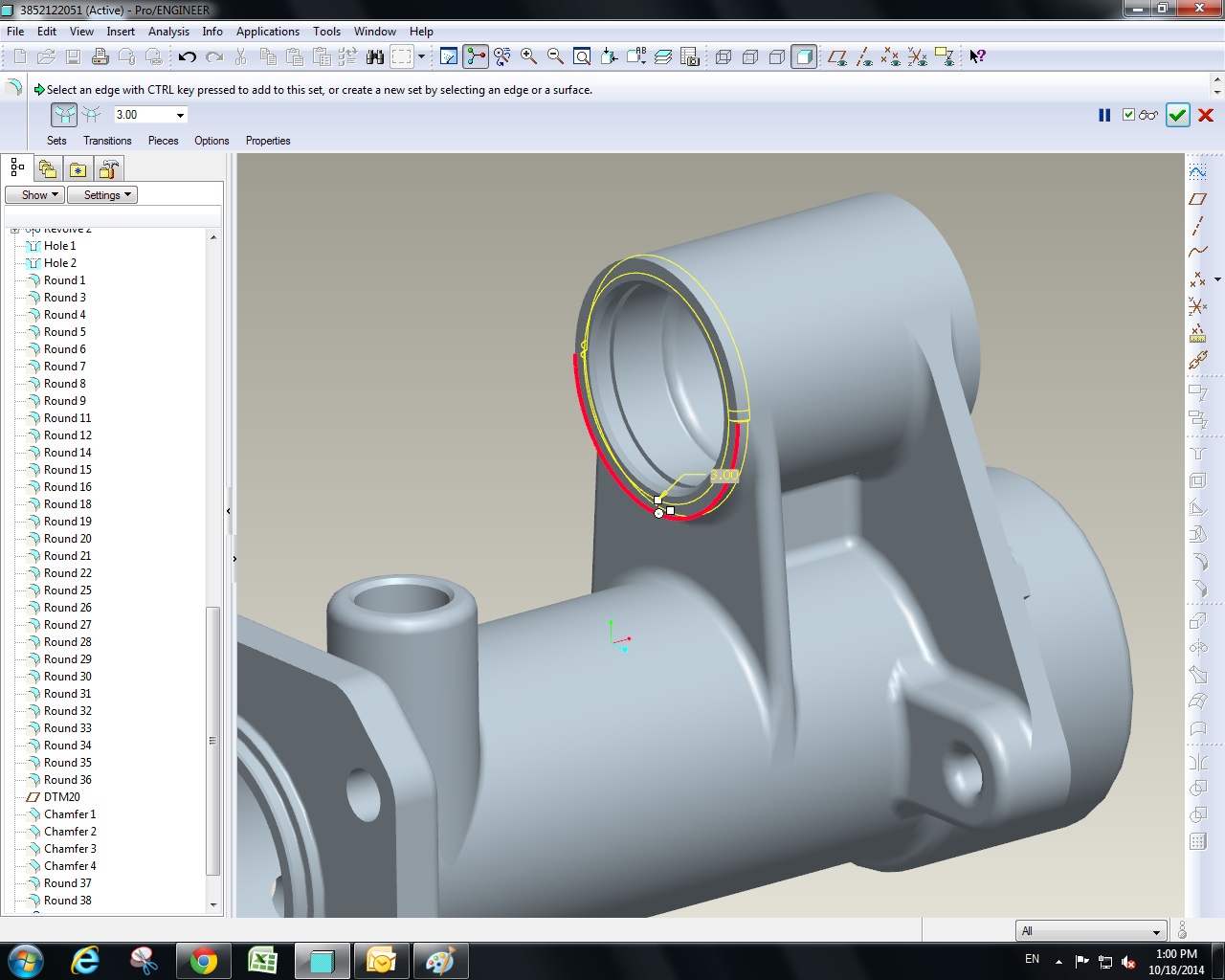Screen dimensions: 1225x980
Task: Select Round 15 in model tree
Action: (67, 470)
